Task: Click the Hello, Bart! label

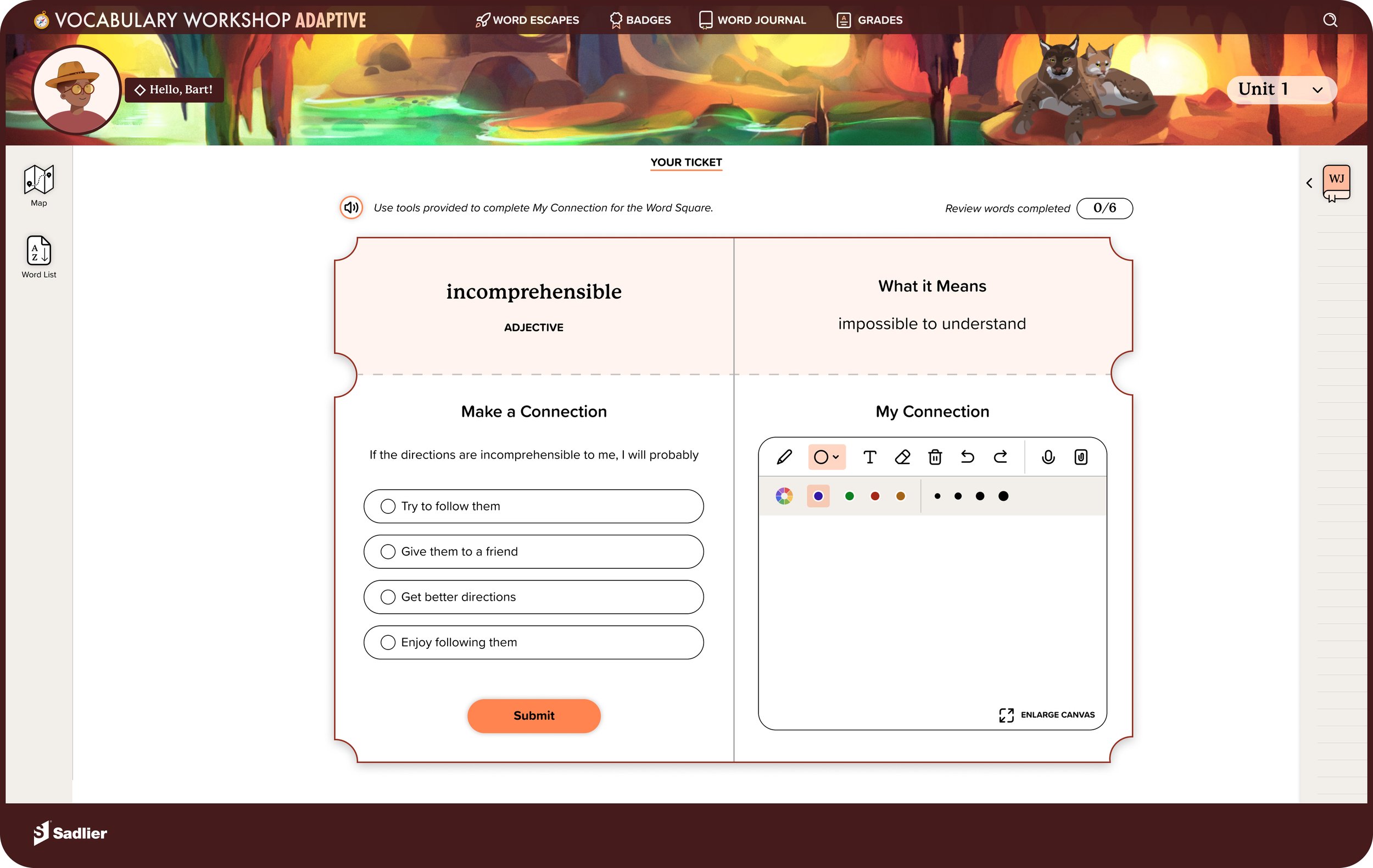Action: click(175, 89)
